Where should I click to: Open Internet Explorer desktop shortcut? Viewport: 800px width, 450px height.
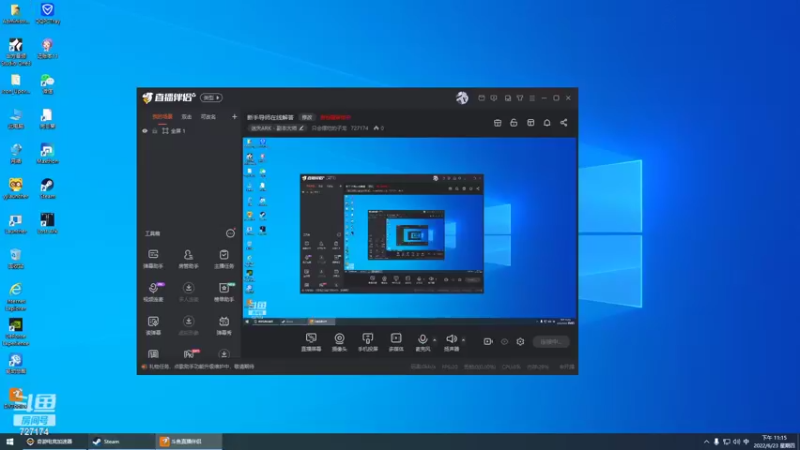pos(16,297)
